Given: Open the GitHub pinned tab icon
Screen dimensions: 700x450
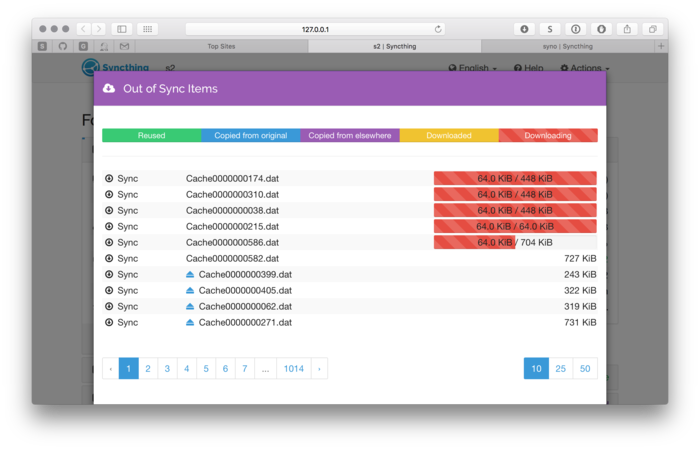Looking at the screenshot, I should coord(62,46).
